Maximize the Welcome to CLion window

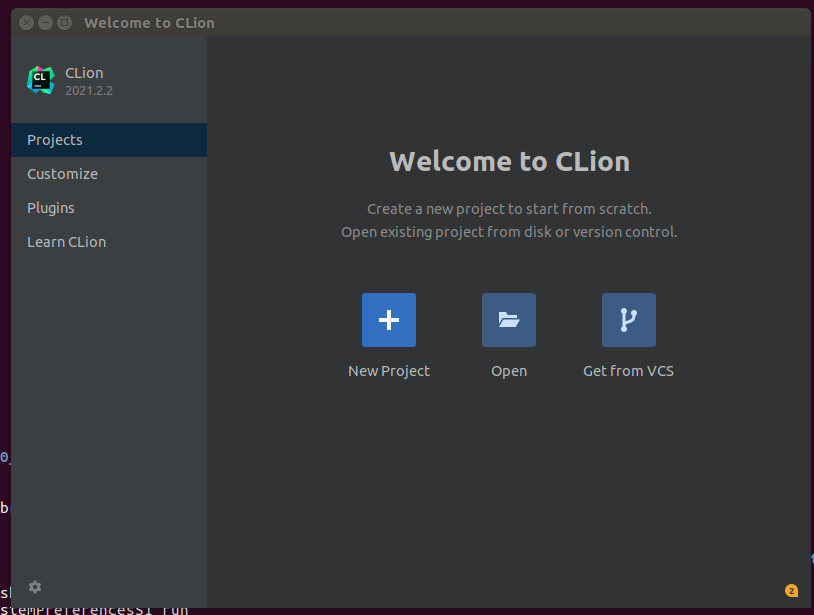click(64, 22)
